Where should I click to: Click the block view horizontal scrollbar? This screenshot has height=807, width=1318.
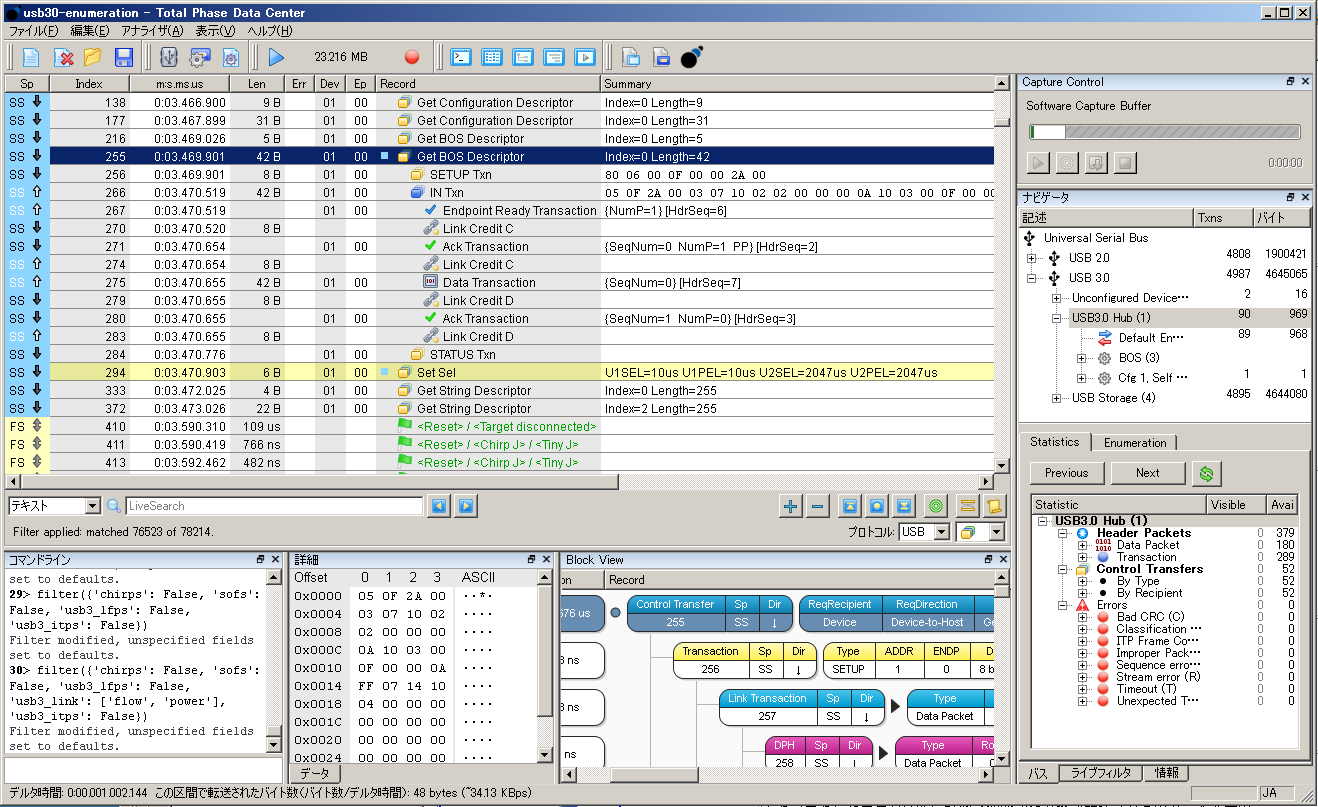(777, 775)
